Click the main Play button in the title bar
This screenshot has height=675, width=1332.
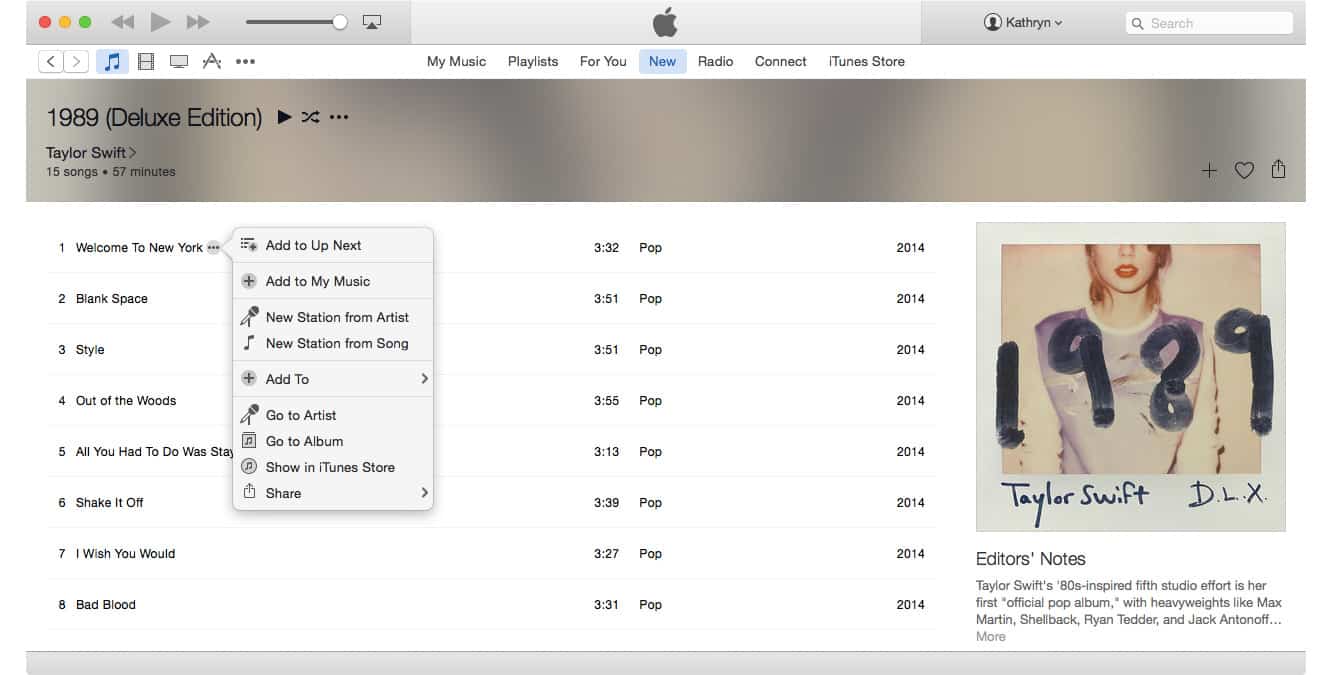160,22
